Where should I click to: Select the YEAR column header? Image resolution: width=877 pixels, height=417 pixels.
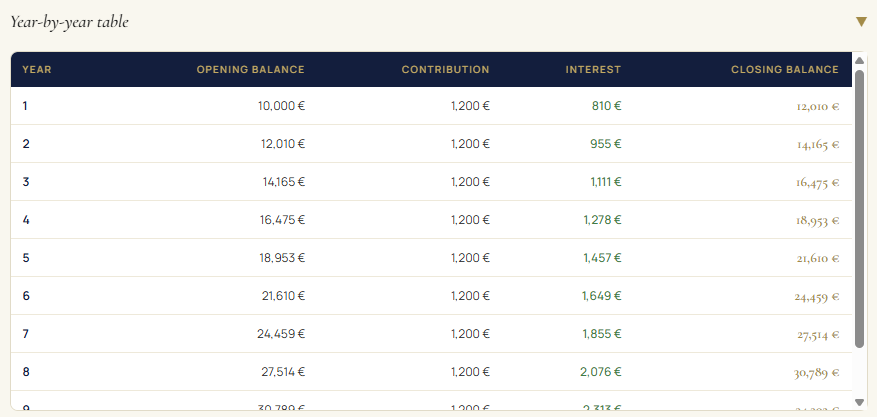click(x=37, y=70)
